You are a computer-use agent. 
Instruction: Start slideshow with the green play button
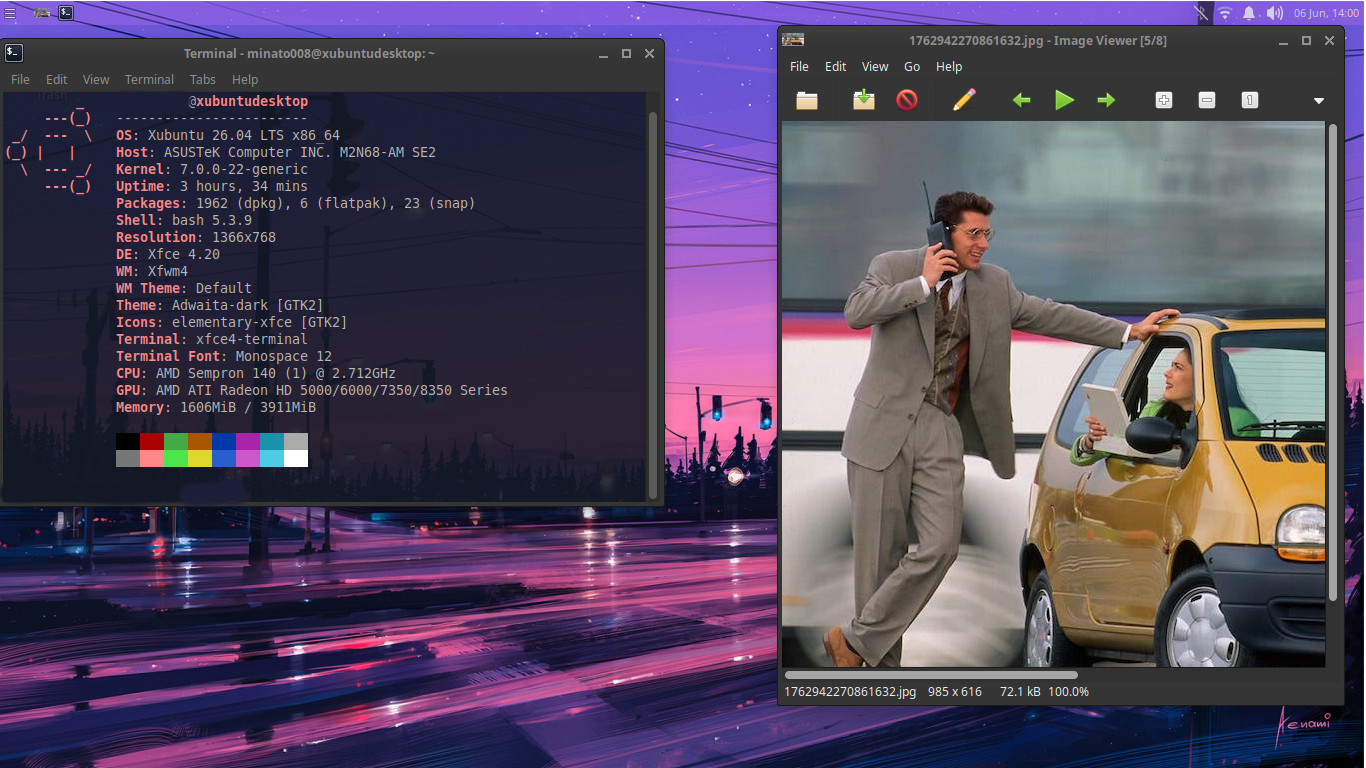tap(1064, 100)
